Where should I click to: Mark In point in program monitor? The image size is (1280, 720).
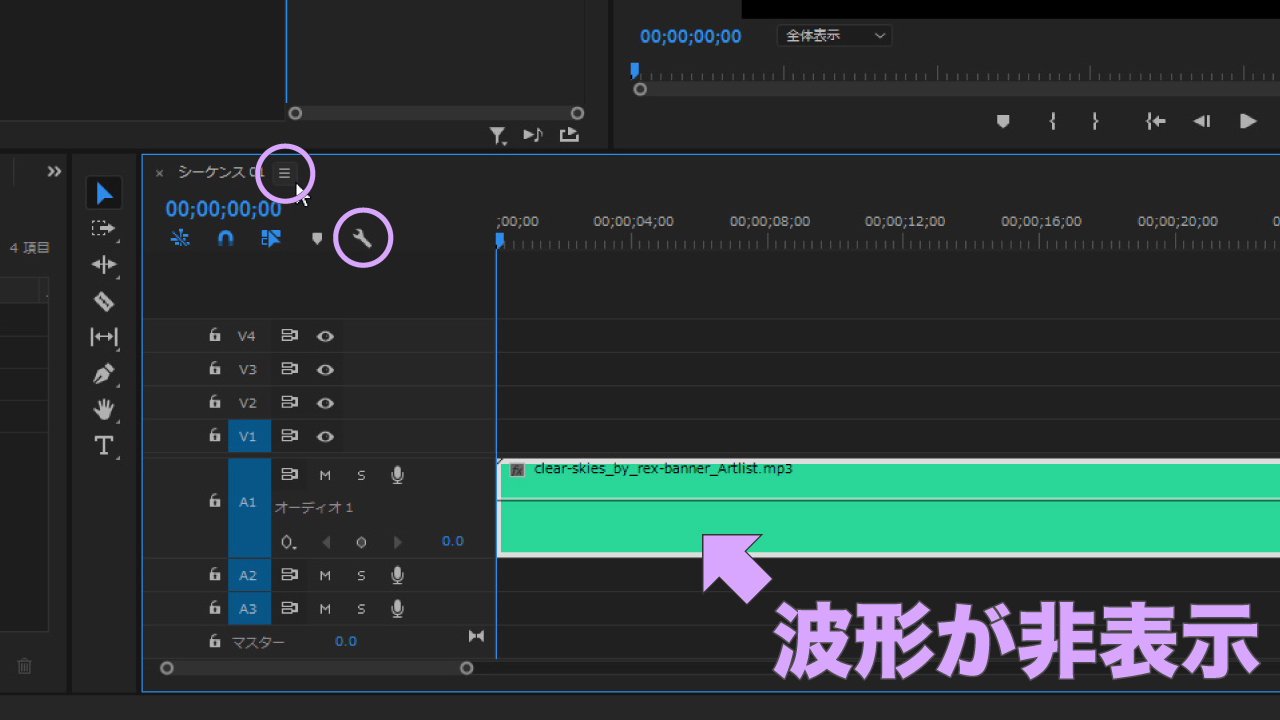point(1052,121)
